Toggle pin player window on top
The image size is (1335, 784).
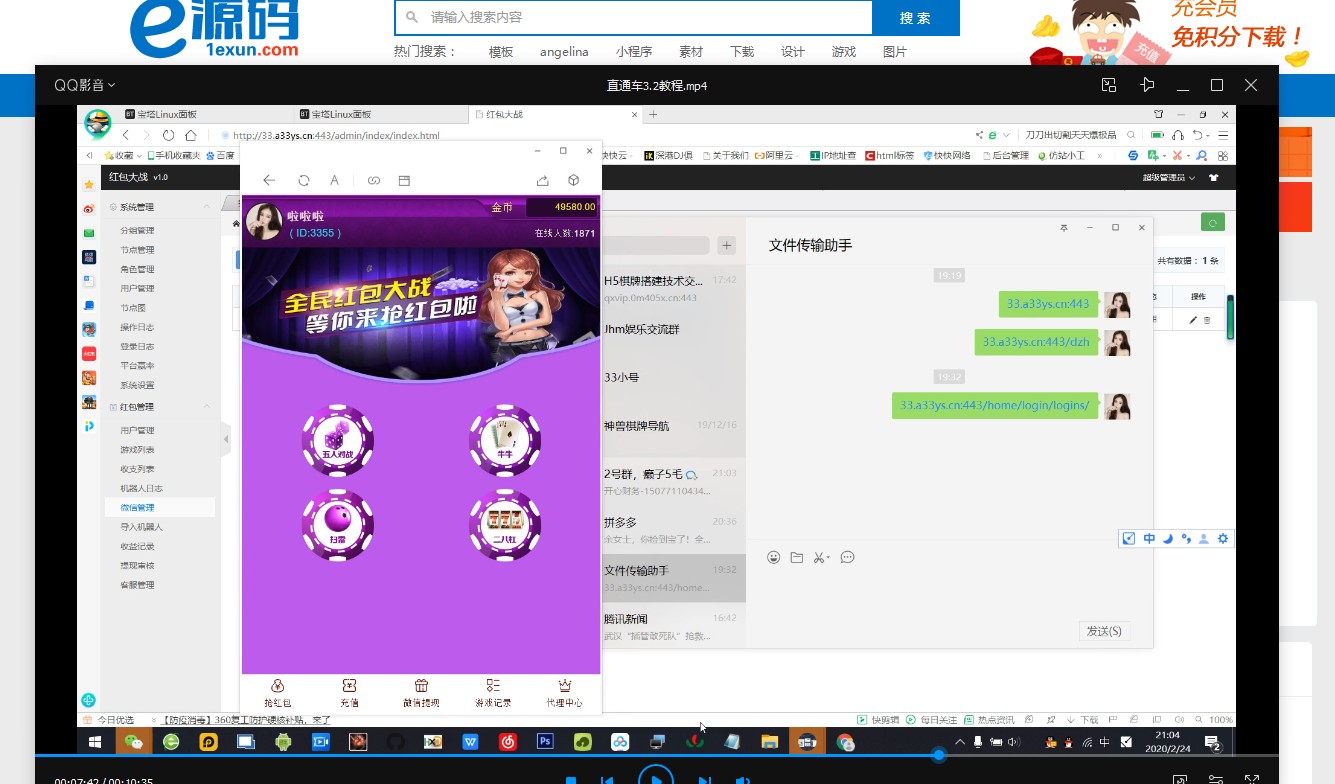pyautogui.click(x=1147, y=86)
